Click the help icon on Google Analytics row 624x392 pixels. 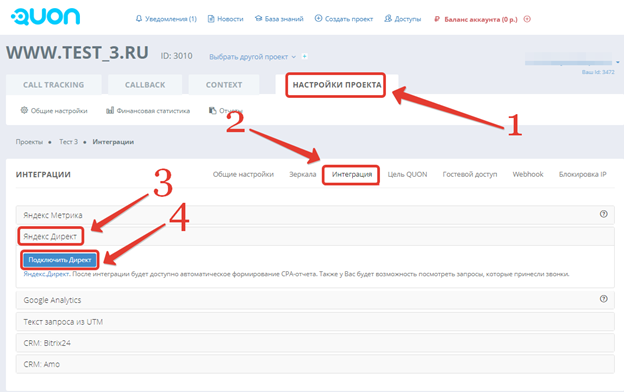(x=604, y=299)
